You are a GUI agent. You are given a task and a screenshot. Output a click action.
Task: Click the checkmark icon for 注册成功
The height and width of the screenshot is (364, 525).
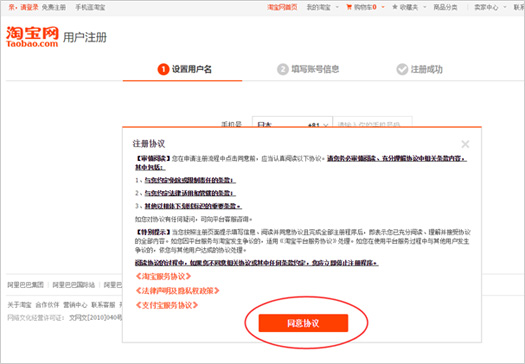click(x=402, y=69)
